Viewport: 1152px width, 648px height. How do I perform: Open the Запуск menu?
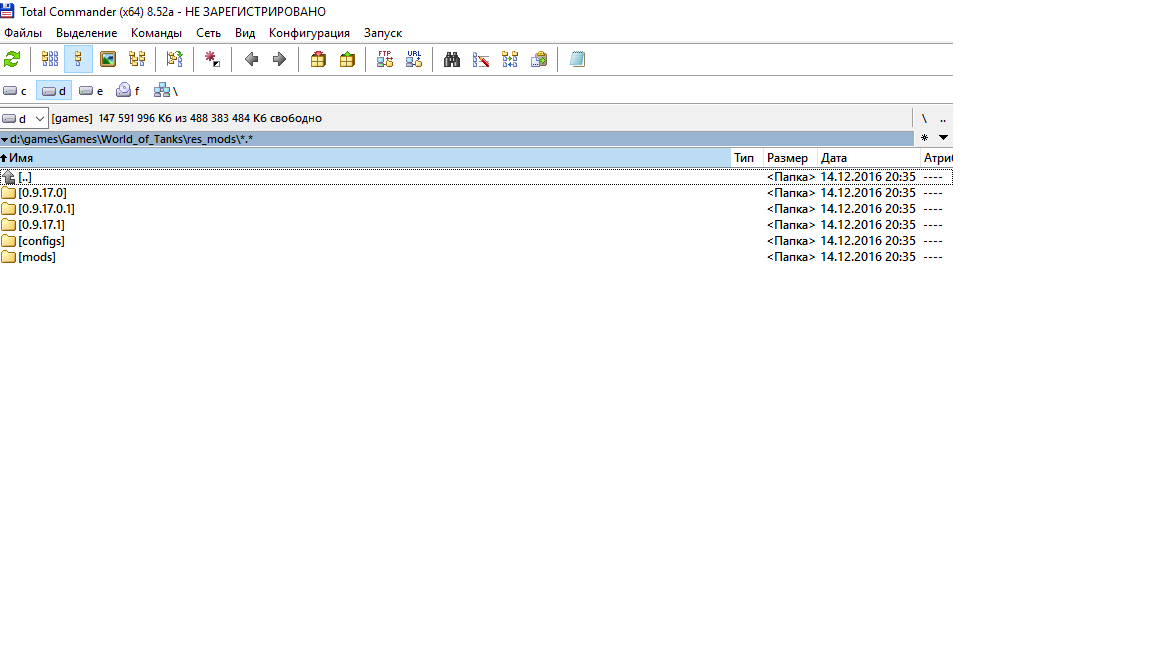383,33
